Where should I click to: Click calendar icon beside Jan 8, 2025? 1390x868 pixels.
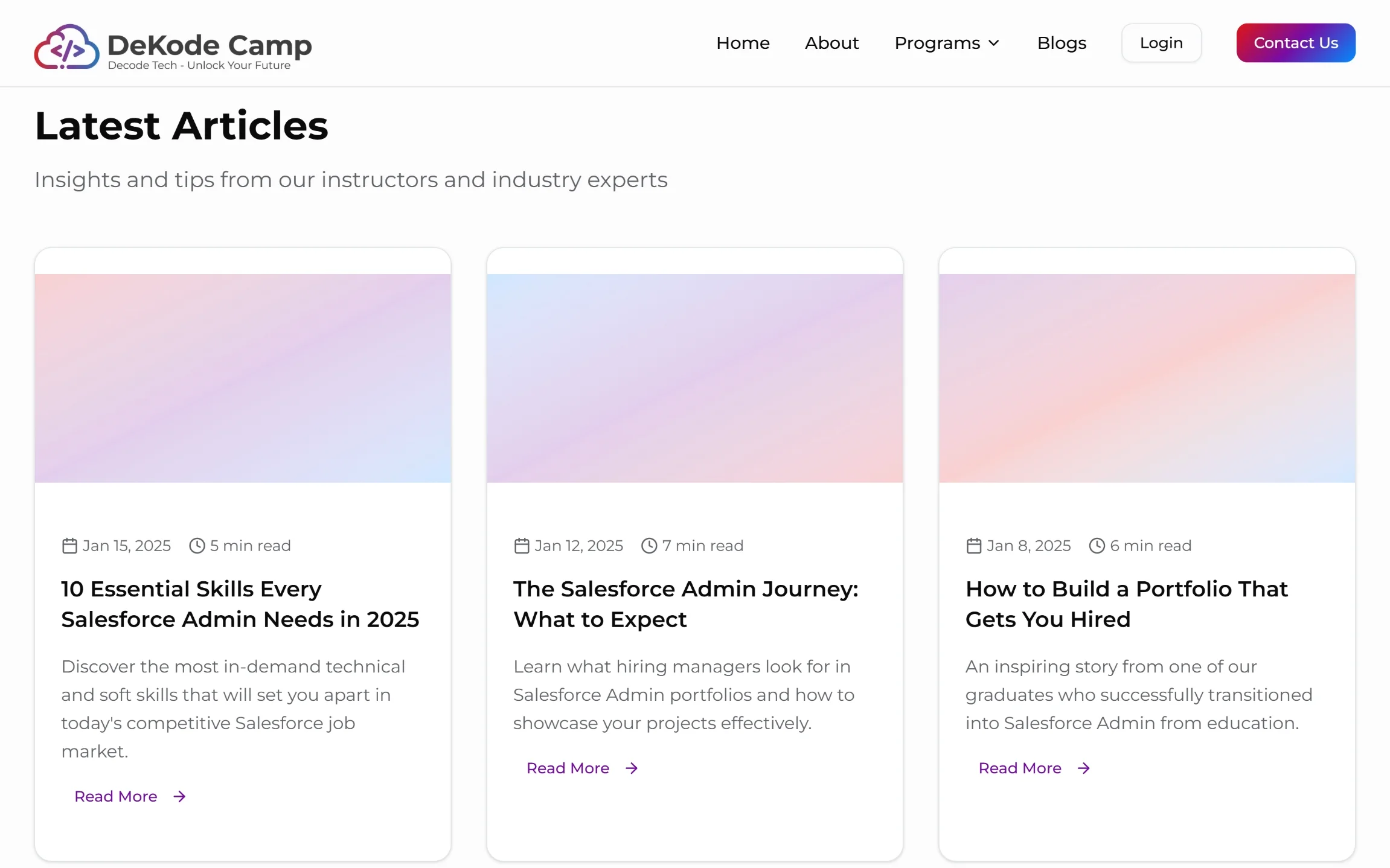click(x=974, y=546)
